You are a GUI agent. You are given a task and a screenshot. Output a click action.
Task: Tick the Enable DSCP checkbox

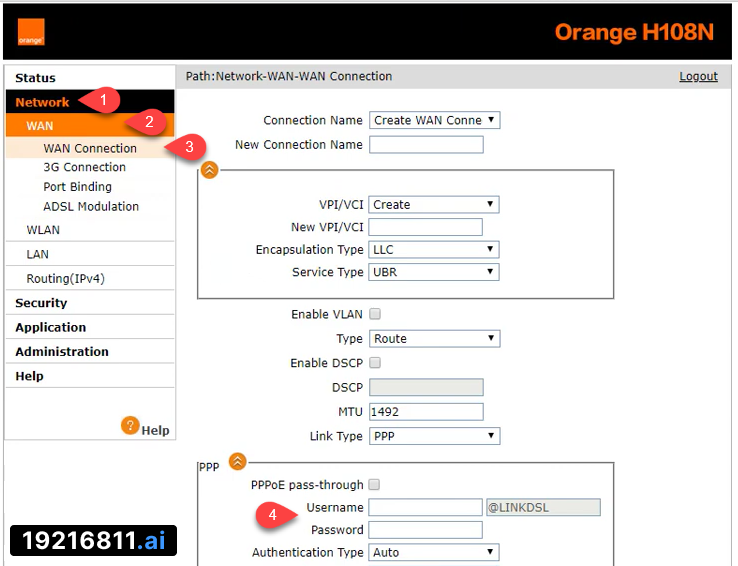tap(375, 363)
